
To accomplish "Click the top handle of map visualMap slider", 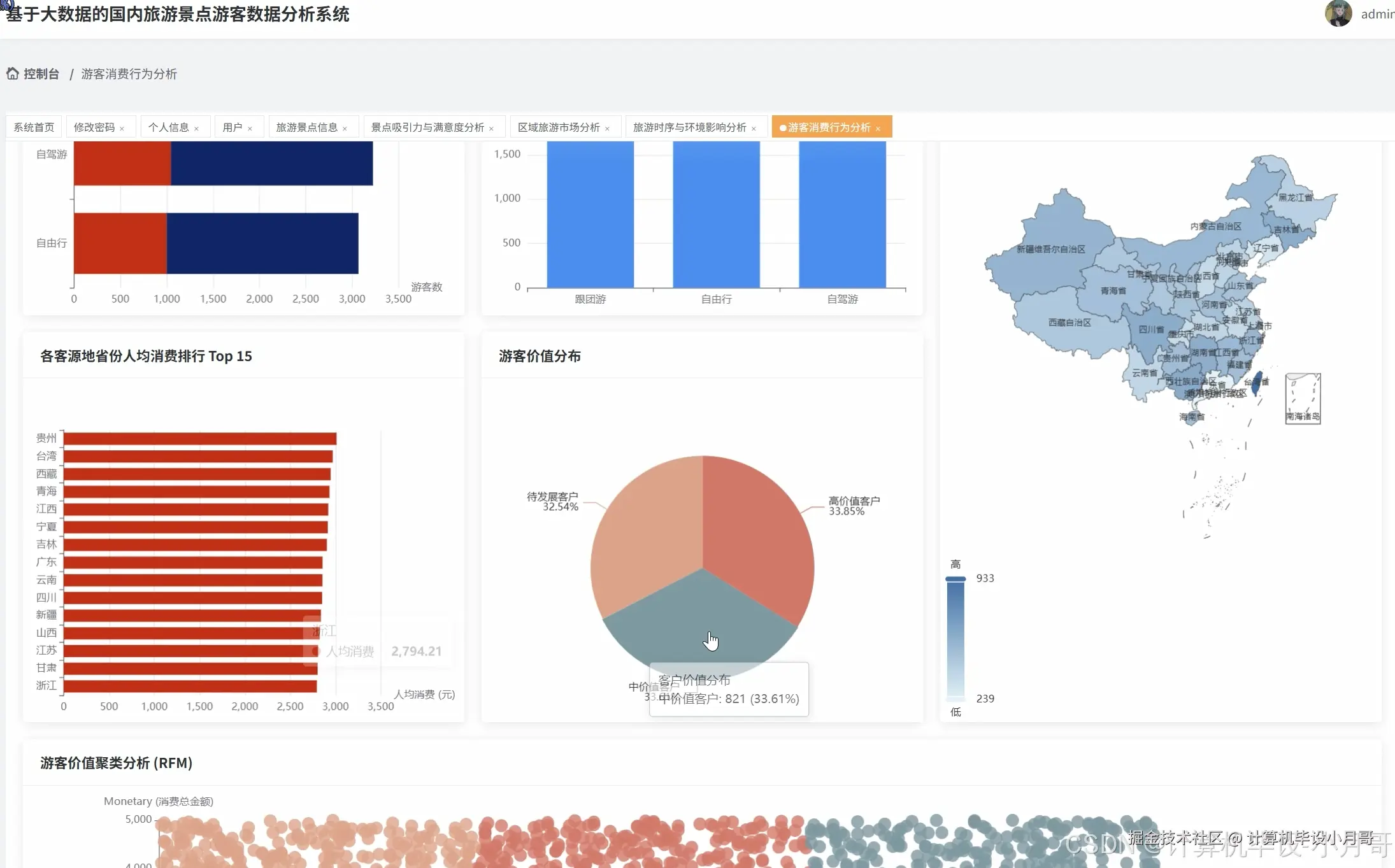I will tap(955, 579).
